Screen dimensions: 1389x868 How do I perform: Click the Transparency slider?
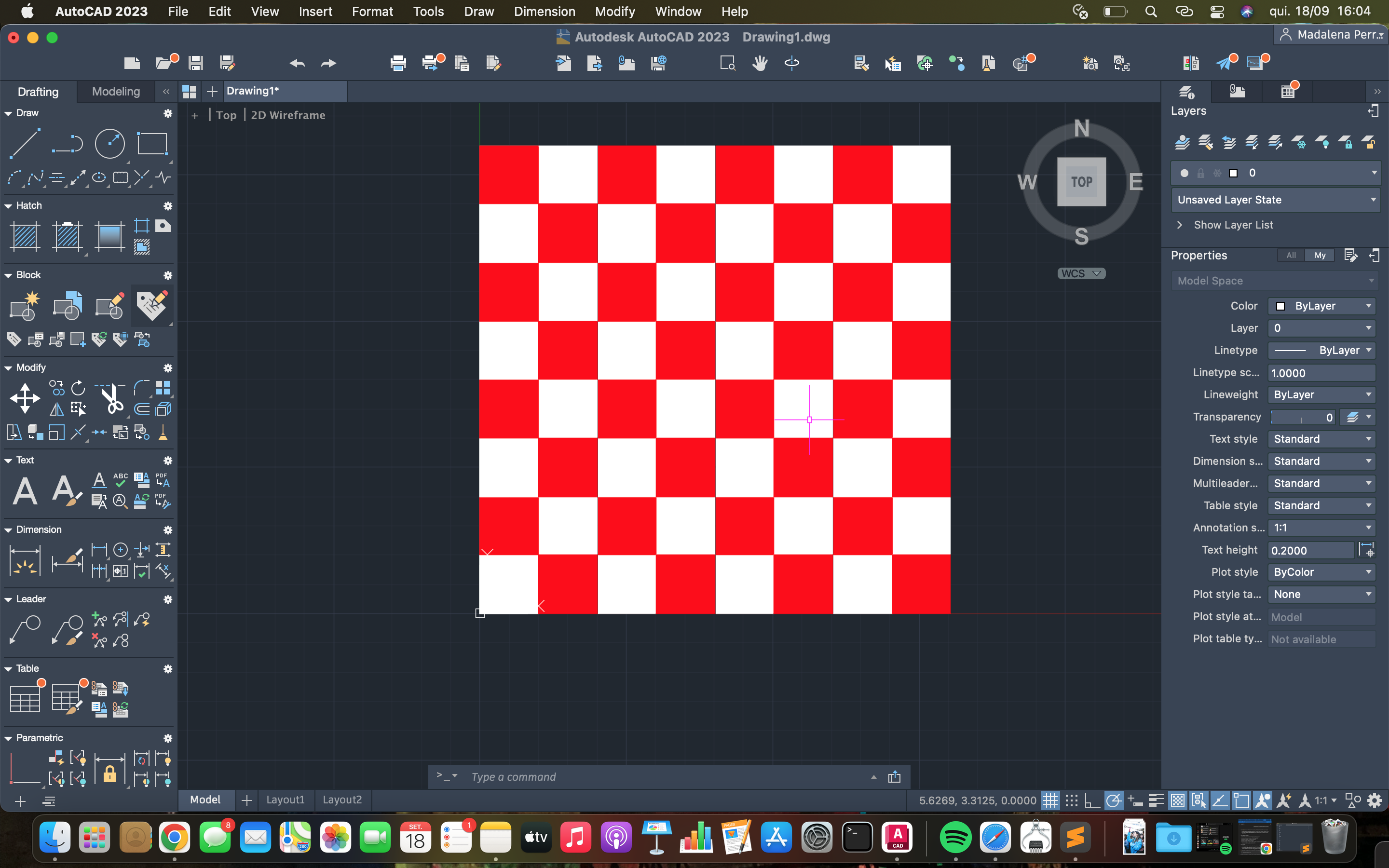coord(1302,417)
